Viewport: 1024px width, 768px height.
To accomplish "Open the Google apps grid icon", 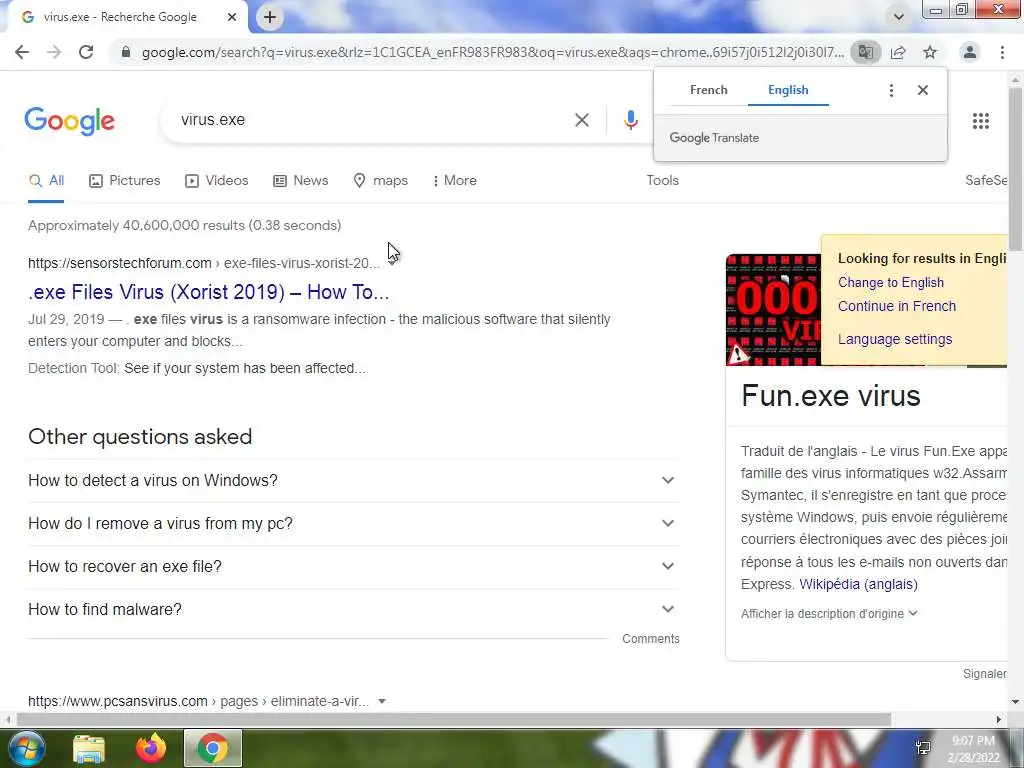I will 980,121.
